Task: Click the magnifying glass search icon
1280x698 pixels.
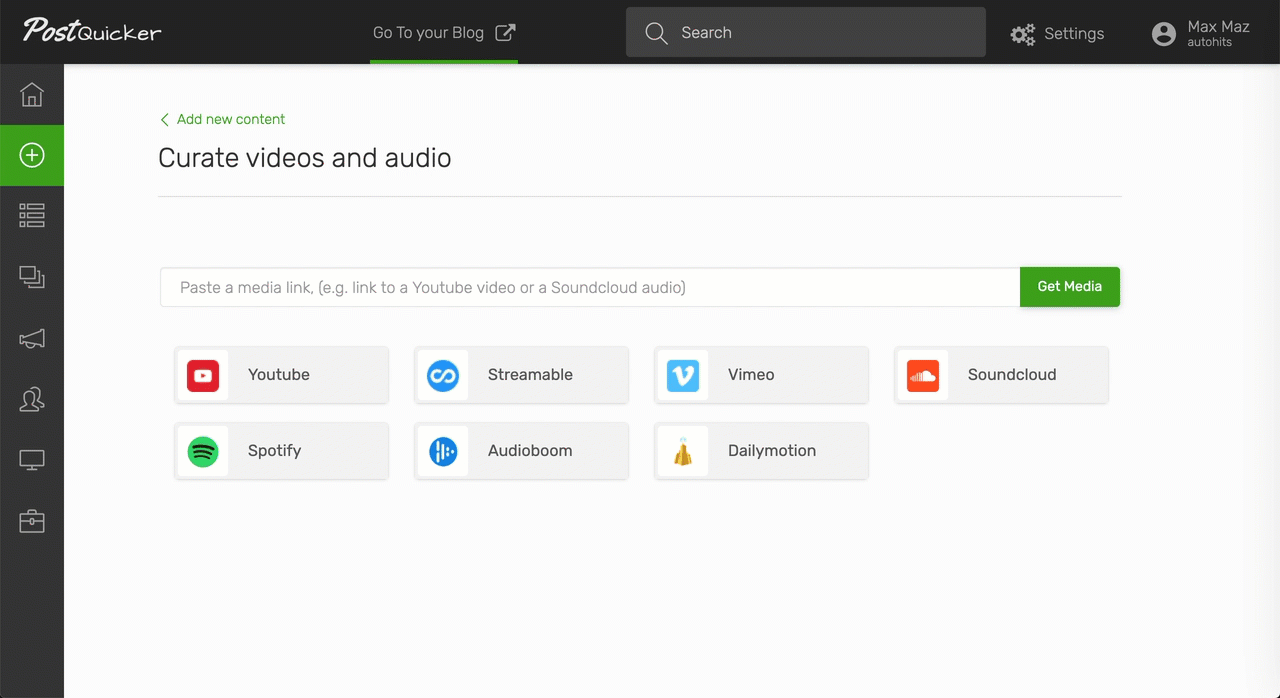Action: click(x=656, y=33)
